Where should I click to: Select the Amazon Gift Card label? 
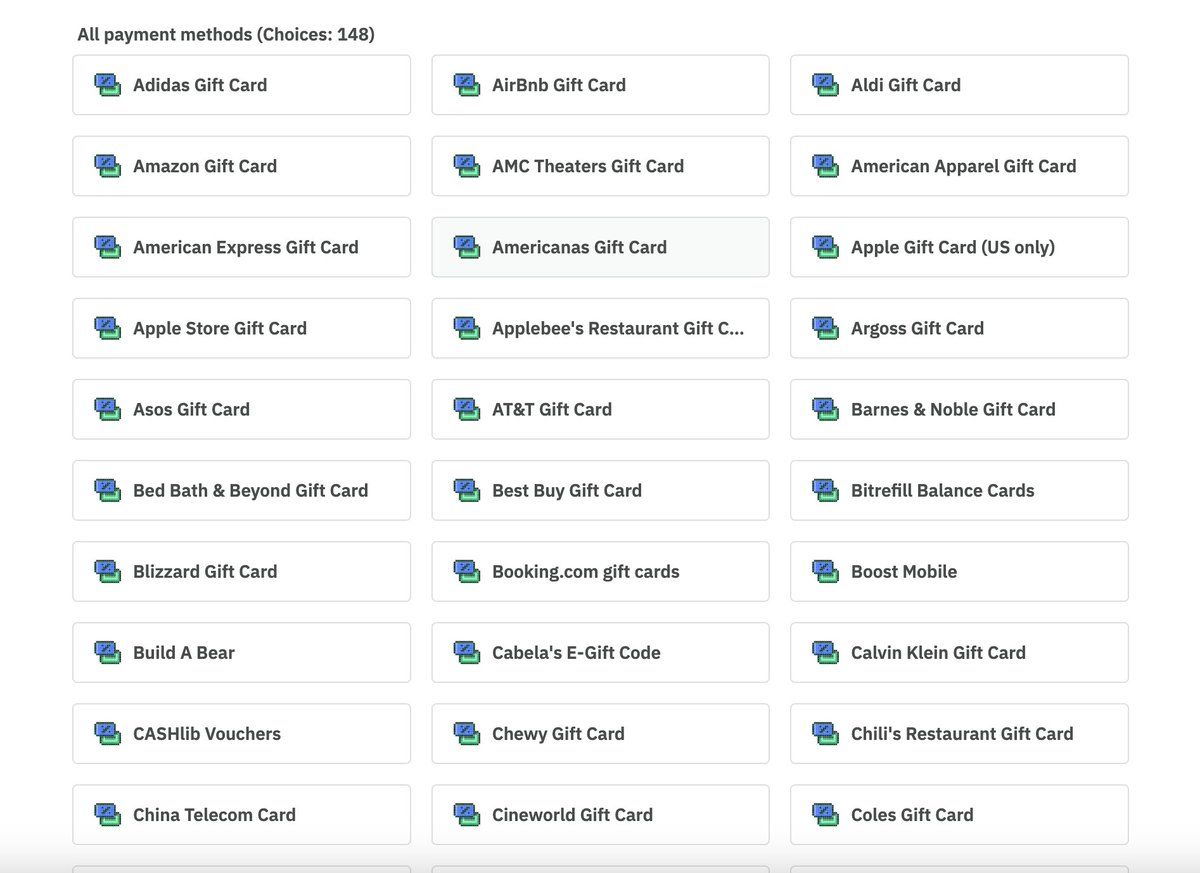coord(205,166)
